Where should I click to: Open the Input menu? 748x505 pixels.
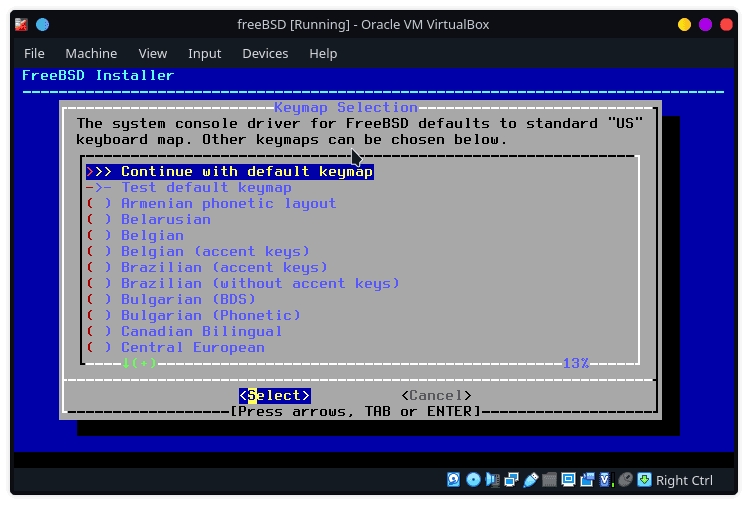point(205,53)
